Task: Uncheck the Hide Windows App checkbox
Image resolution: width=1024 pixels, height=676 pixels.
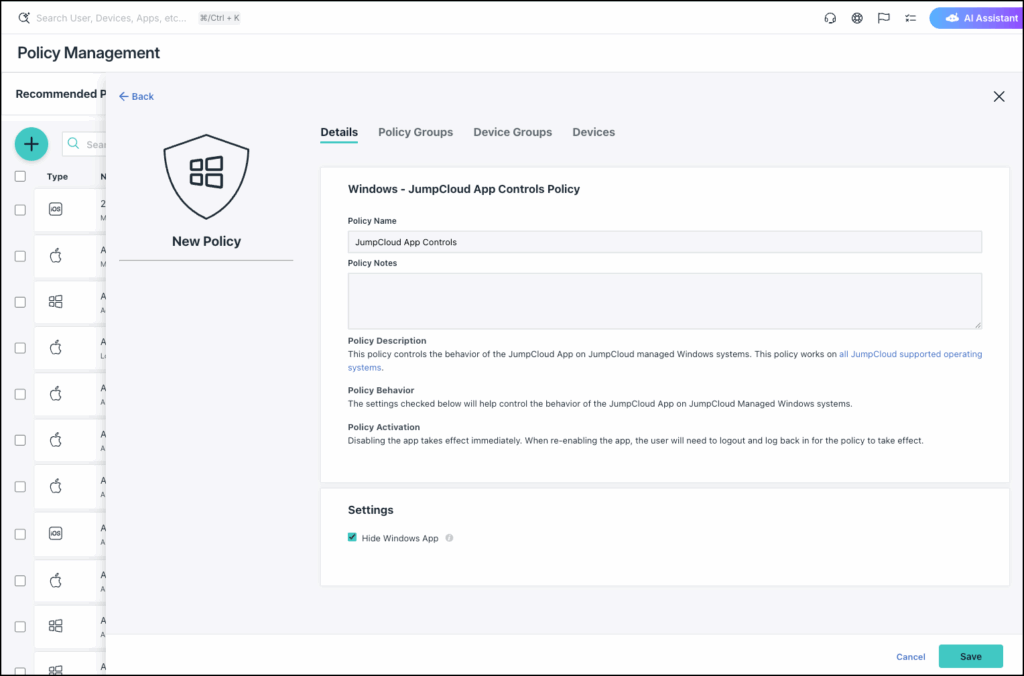Action: 352,538
